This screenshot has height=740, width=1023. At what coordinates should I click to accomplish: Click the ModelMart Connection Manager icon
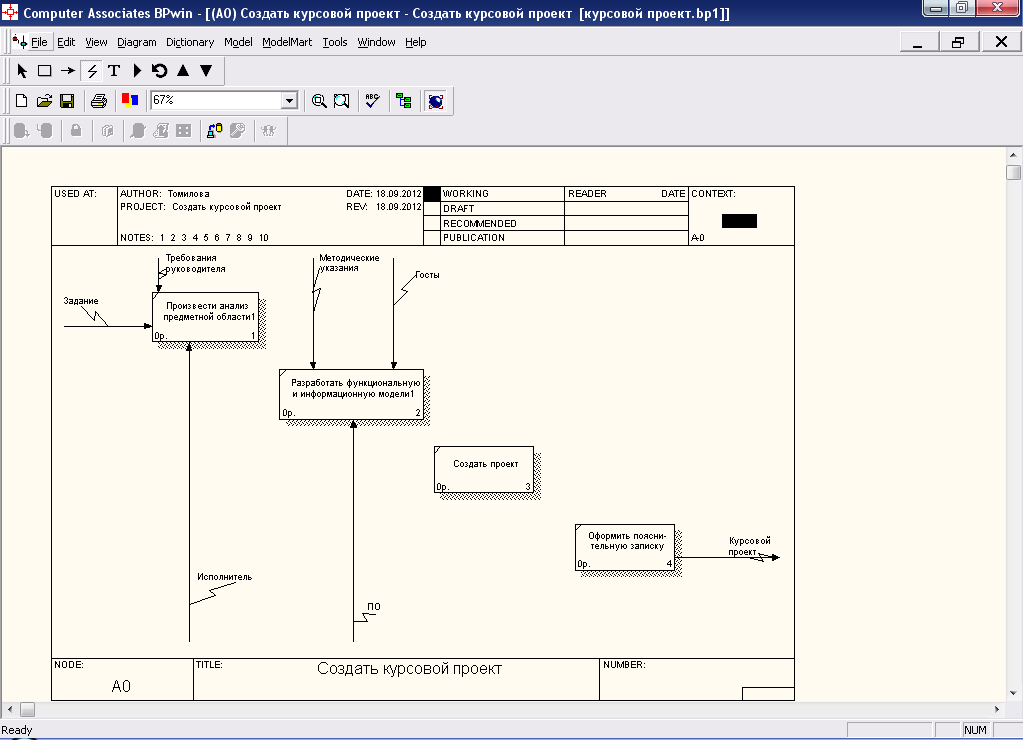click(215, 131)
